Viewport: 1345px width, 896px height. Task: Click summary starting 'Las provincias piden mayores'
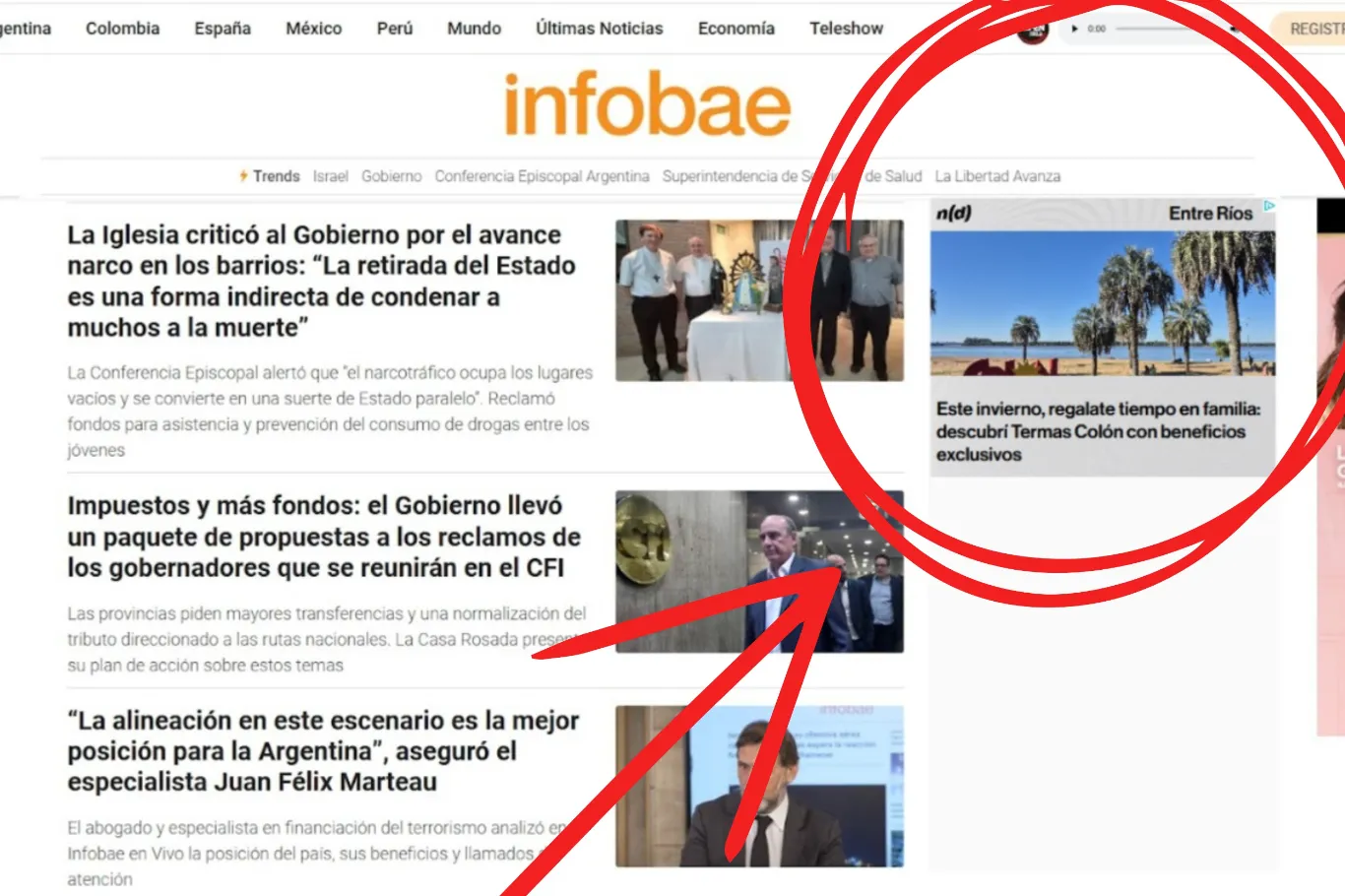coord(326,639)
